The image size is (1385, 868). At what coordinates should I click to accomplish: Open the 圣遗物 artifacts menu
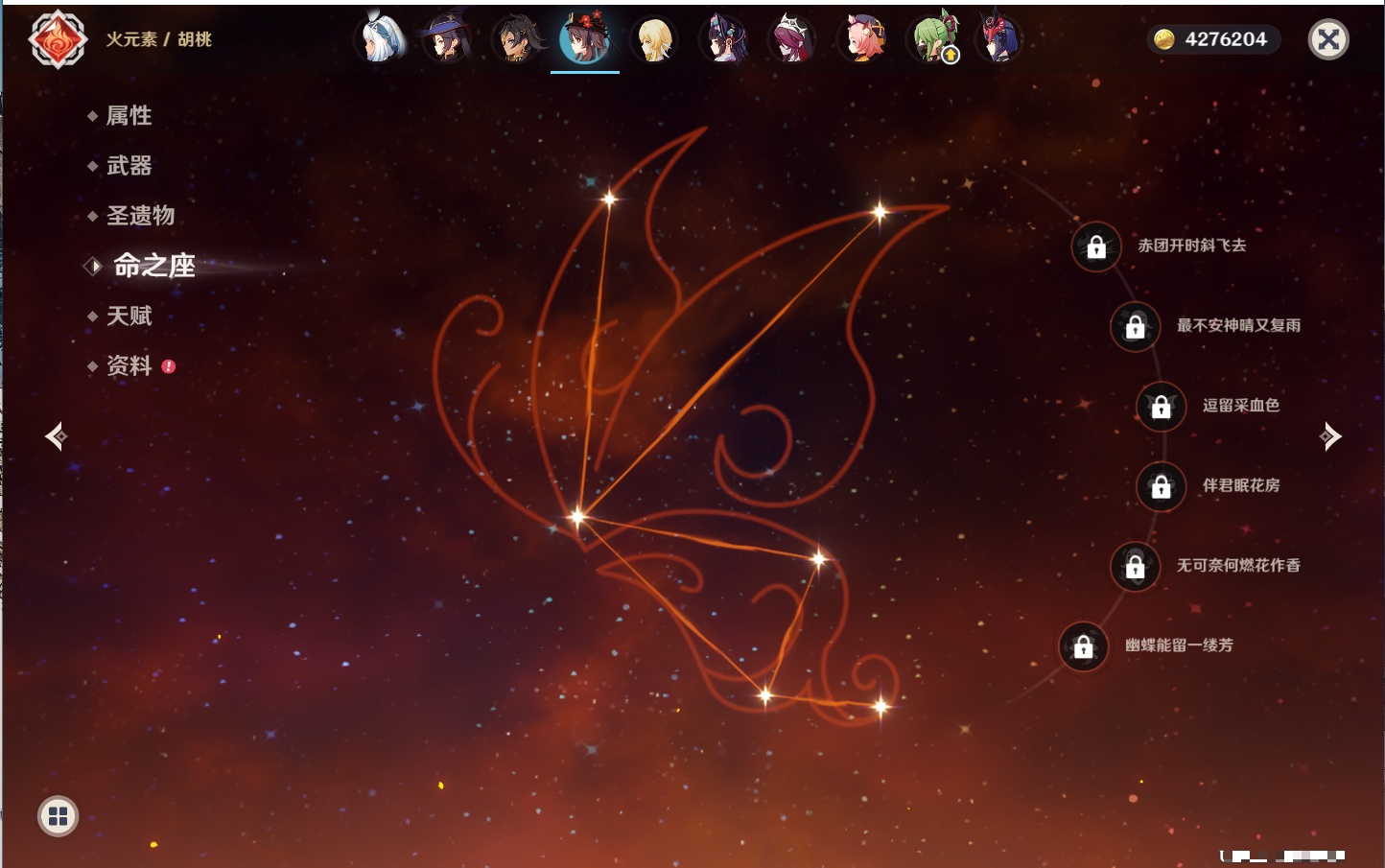click(x=140, y=216)
